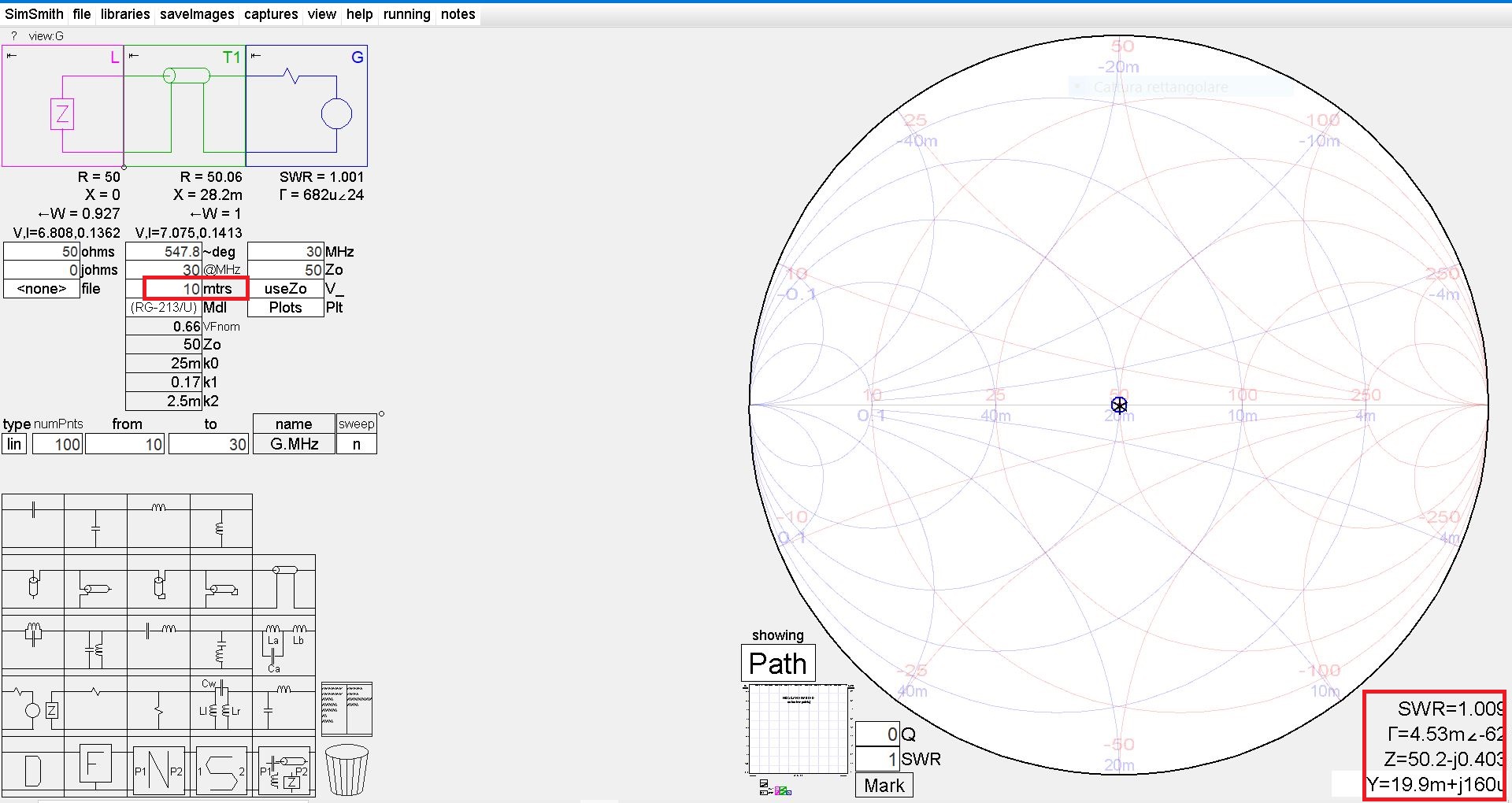The width and height of the screenshot is (1512, 803).
Task: Collapse the L load block arrow
Action: pyautogui.click(x=12, y=56)
